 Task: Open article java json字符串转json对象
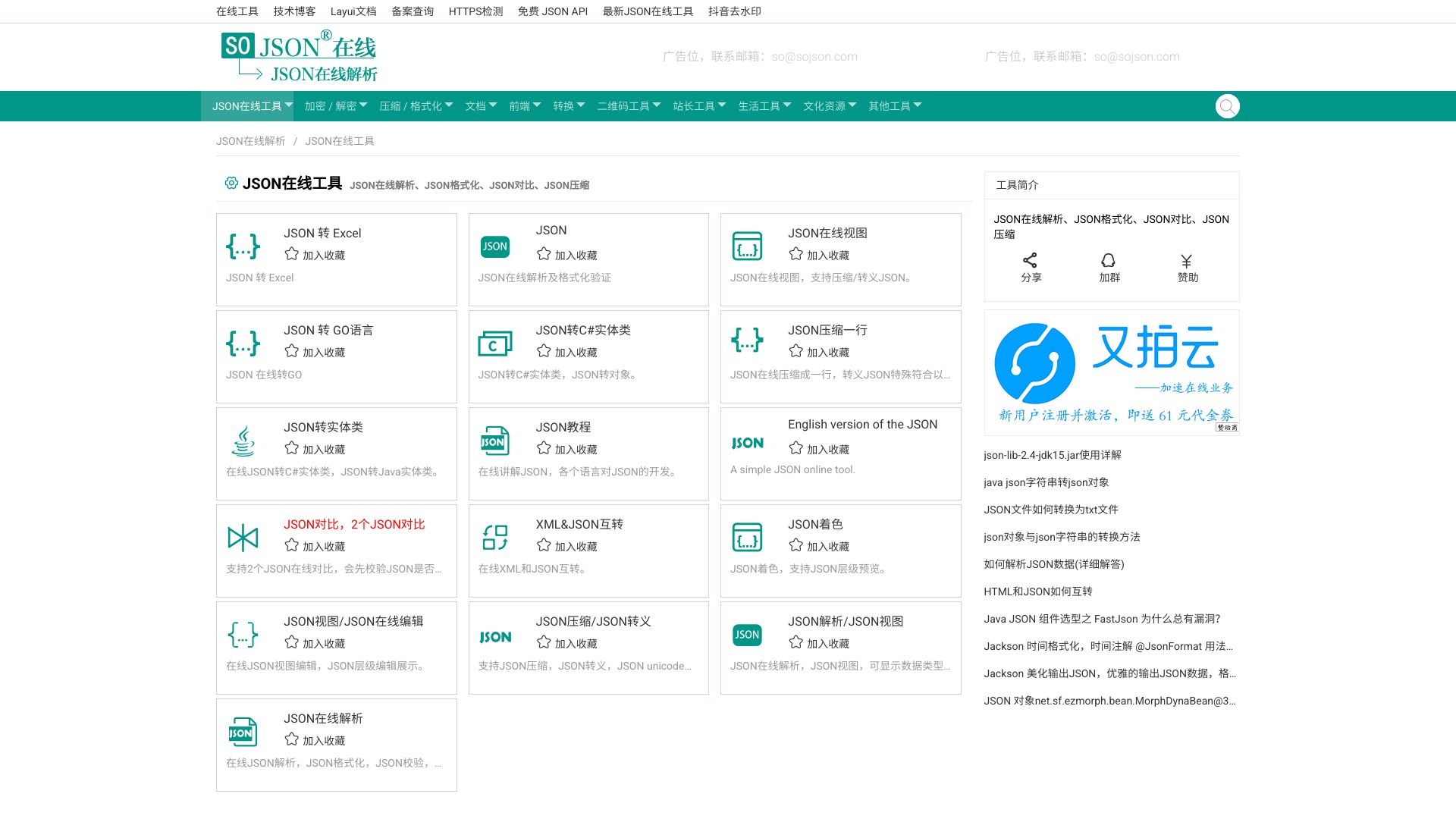point(1046,482)
